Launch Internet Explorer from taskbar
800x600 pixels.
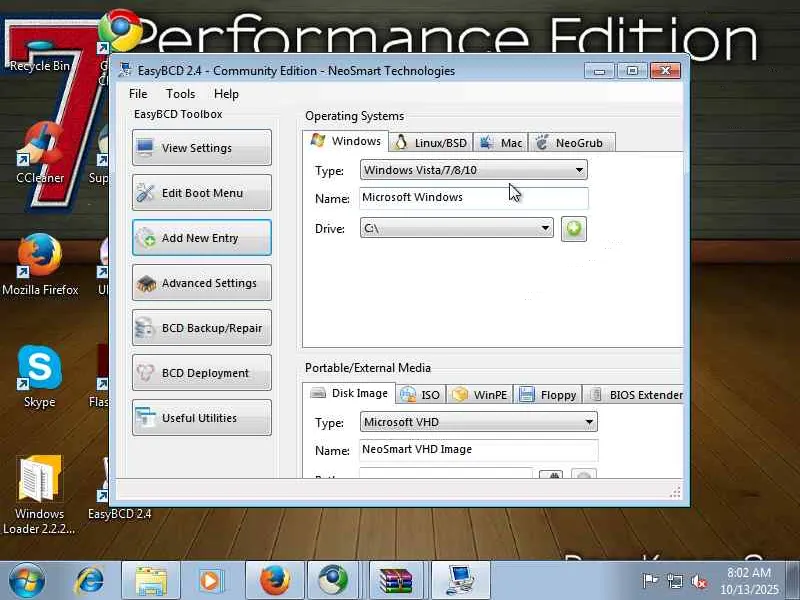(x=90, y=581)
